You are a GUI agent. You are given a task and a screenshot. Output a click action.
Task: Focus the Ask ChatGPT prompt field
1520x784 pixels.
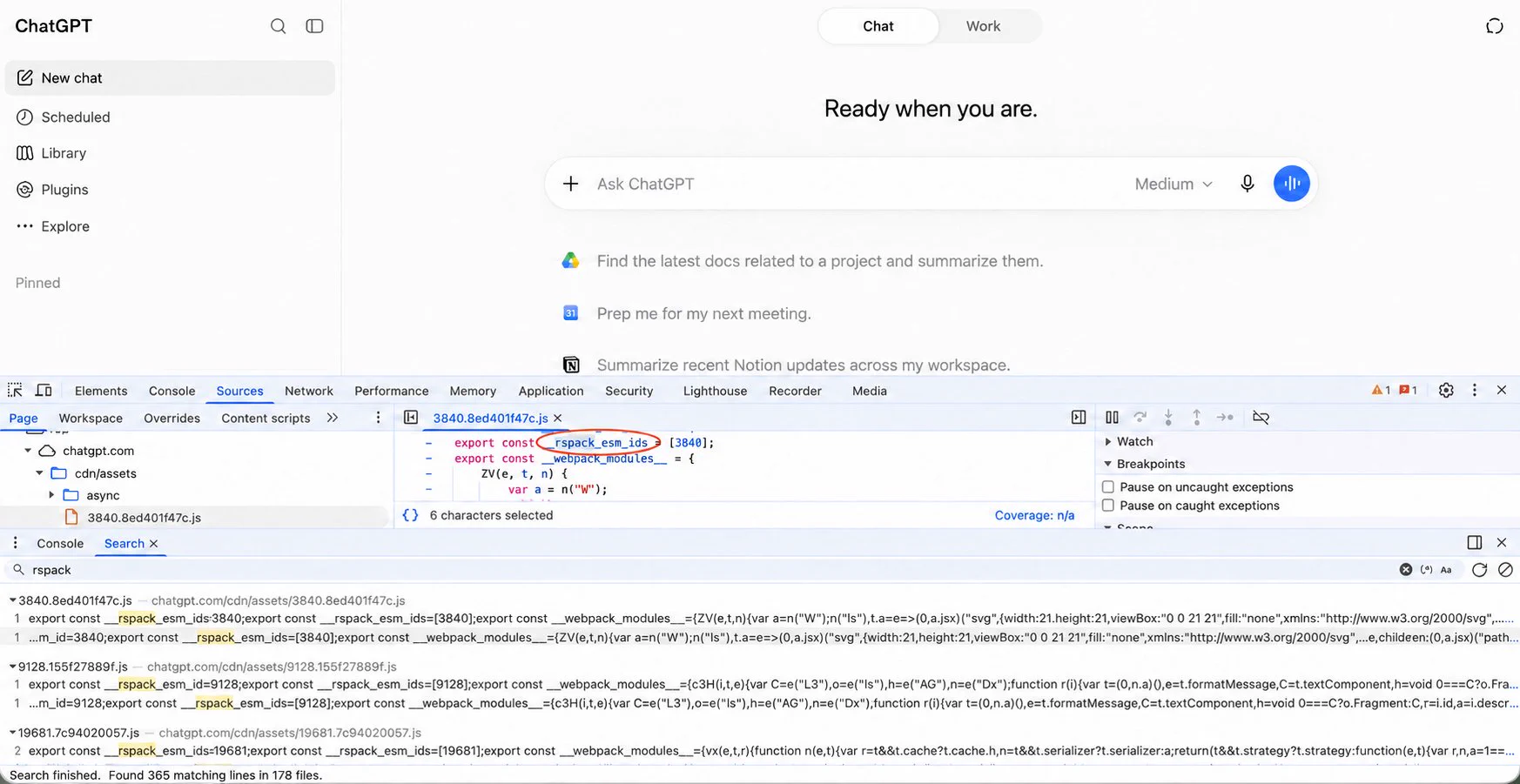click(858, 184)
